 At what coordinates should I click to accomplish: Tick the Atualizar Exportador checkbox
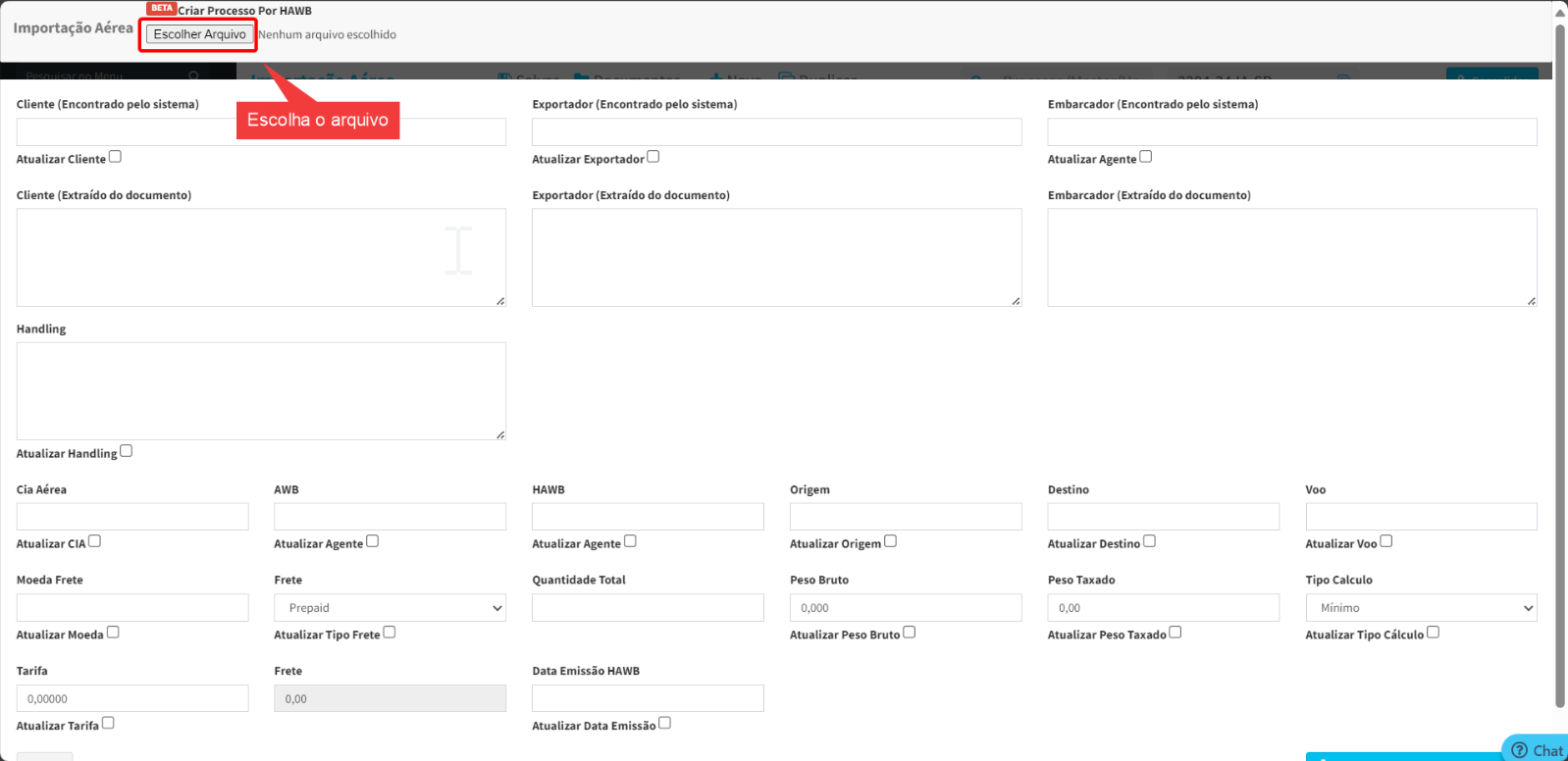tap(653, 157)
